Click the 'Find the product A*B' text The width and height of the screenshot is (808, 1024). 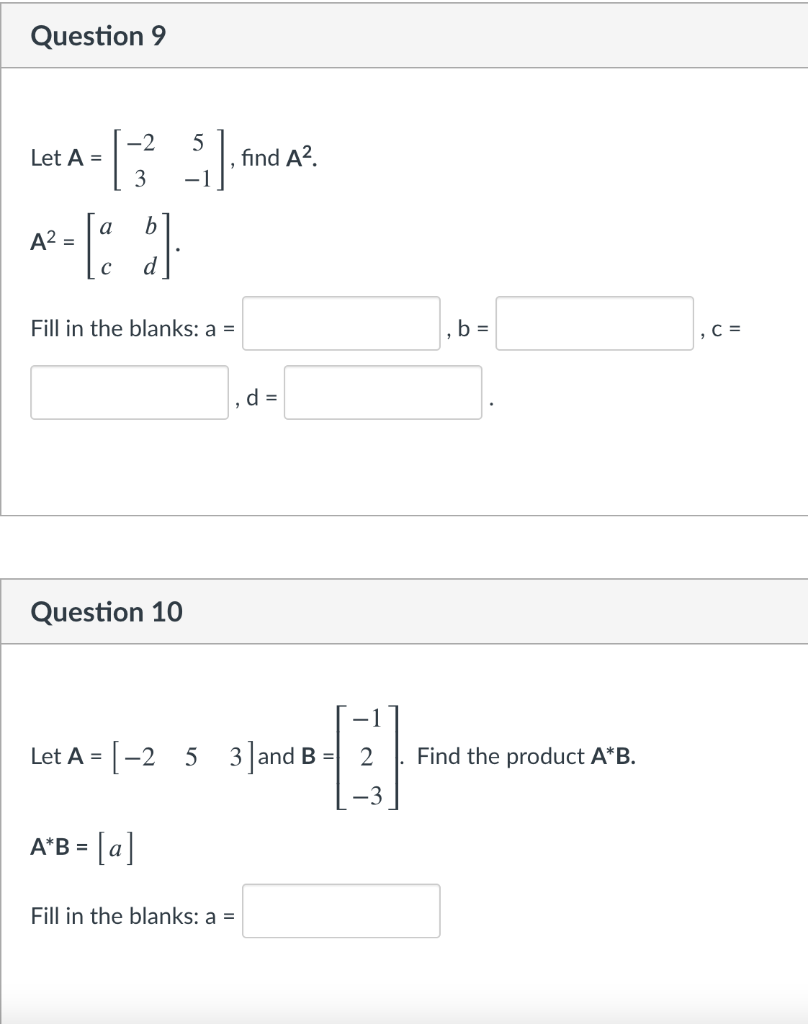526,756
